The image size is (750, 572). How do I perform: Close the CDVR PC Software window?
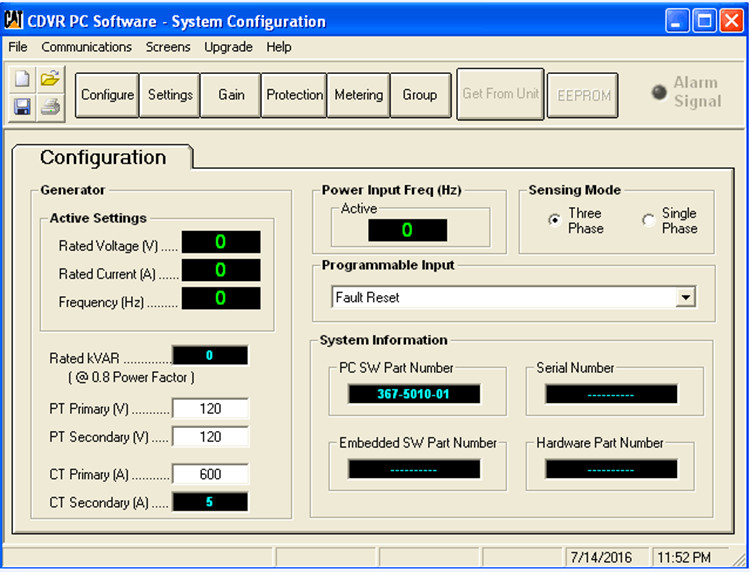732,21
